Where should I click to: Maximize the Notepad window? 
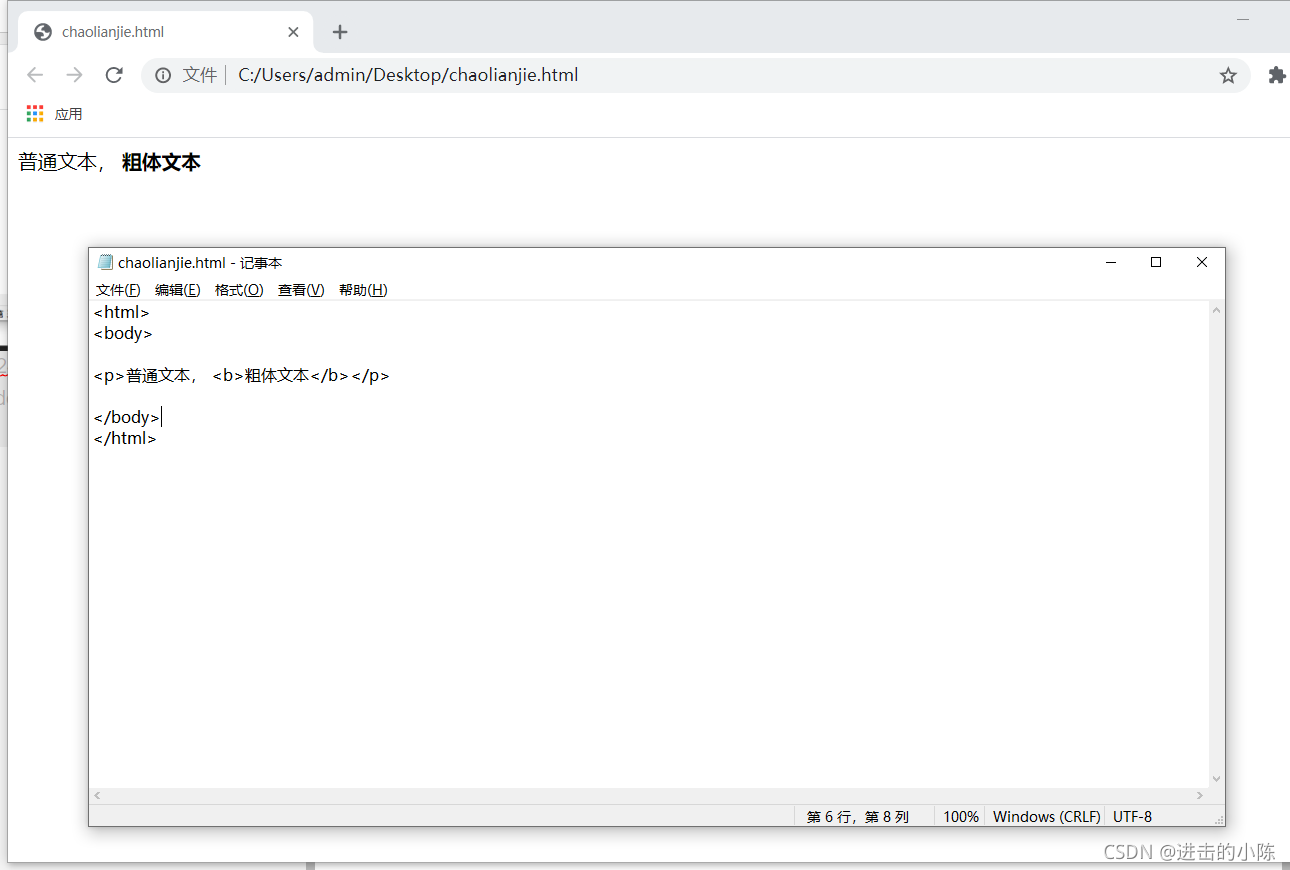(x=1156, y=262)
